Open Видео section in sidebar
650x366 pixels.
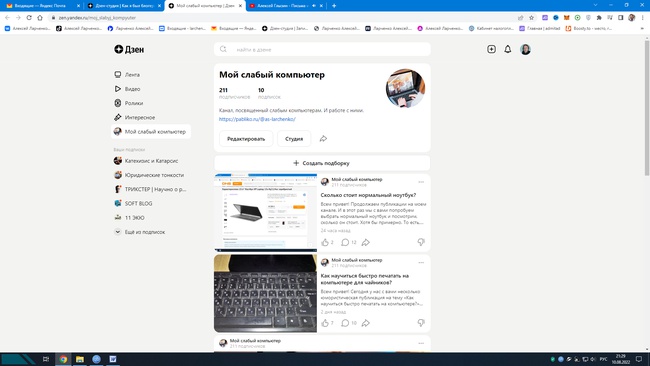point(127,89)
